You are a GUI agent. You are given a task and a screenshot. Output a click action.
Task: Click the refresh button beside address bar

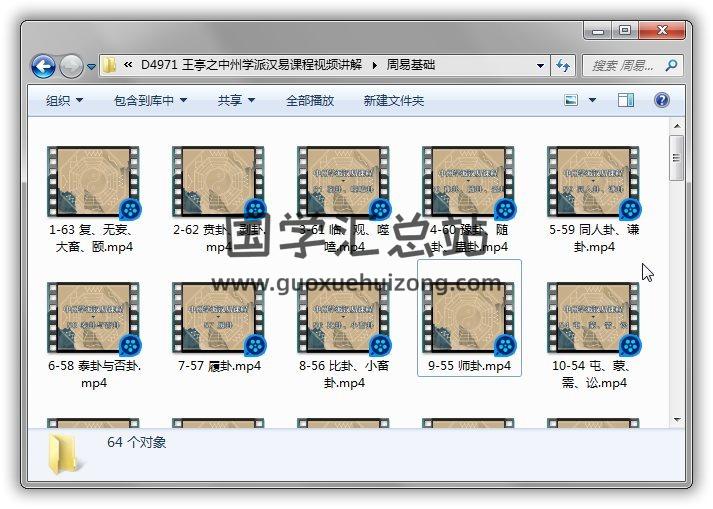[x=563, y=66]
